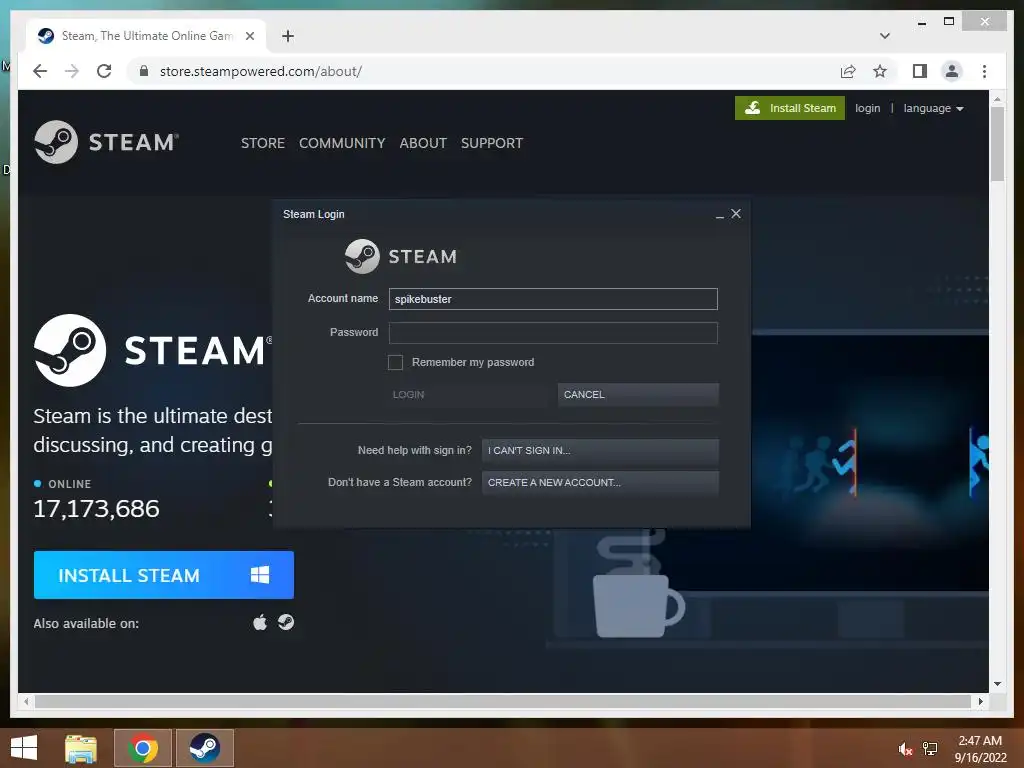Open the language dropdown
Viewport: 1024px width, 768px height.
[x=933, y=108]
